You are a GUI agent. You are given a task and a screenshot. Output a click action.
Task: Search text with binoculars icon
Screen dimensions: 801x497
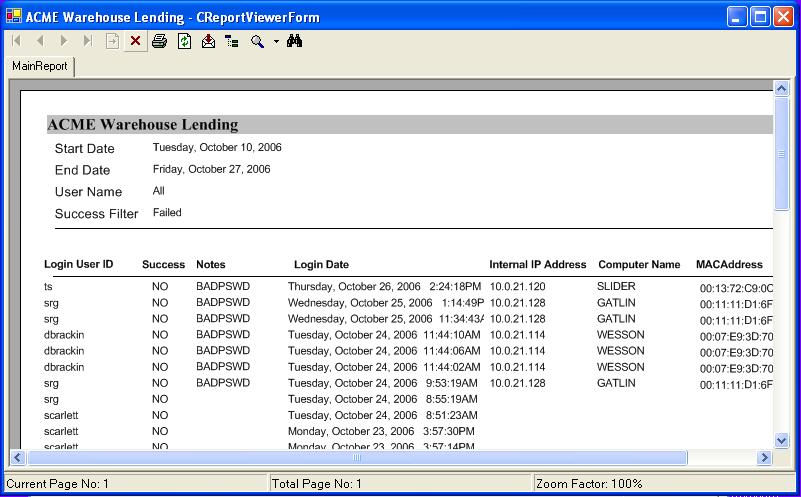click(294, 41)
